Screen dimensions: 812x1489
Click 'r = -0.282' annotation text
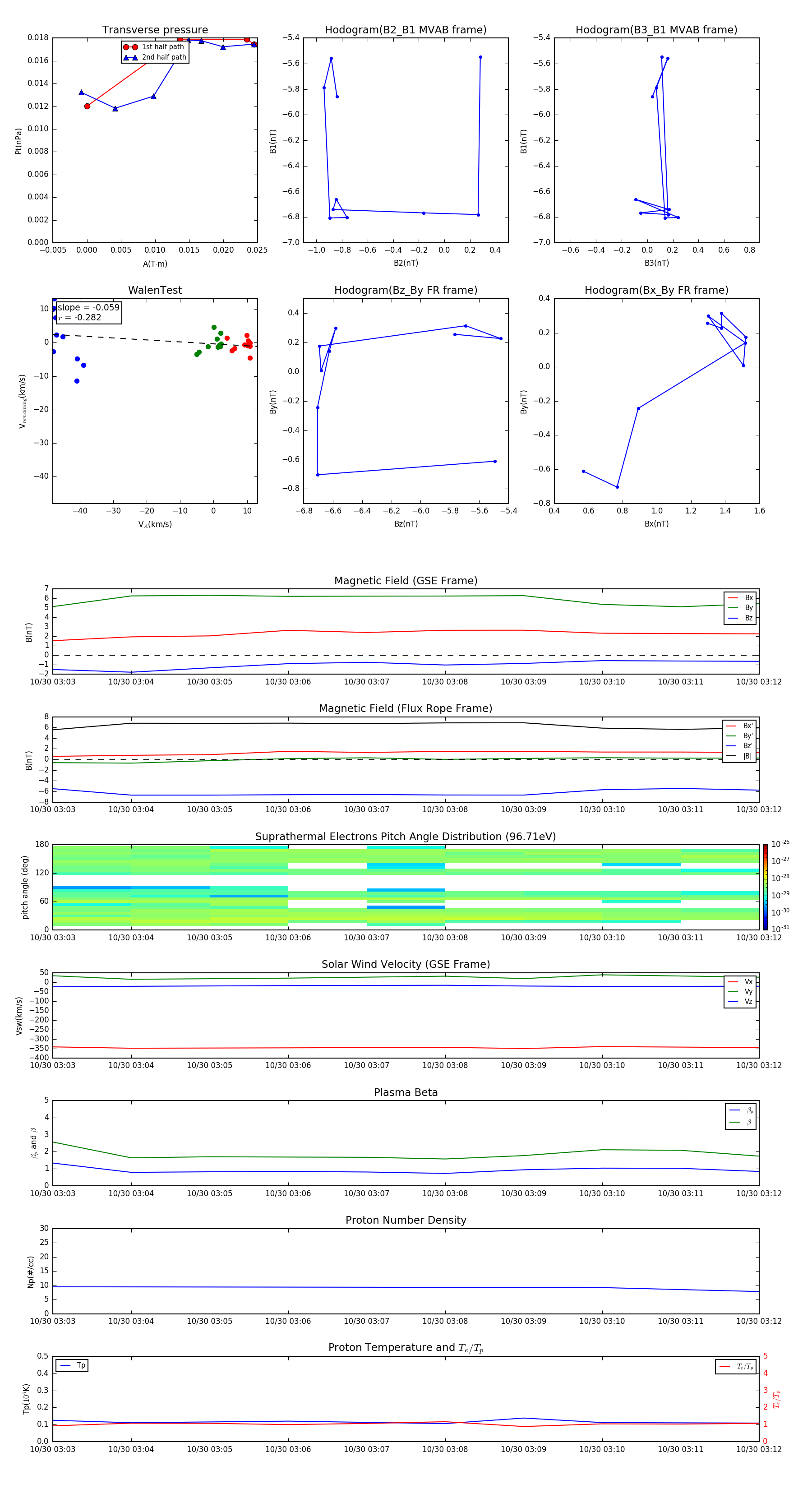tap(80, 317)
